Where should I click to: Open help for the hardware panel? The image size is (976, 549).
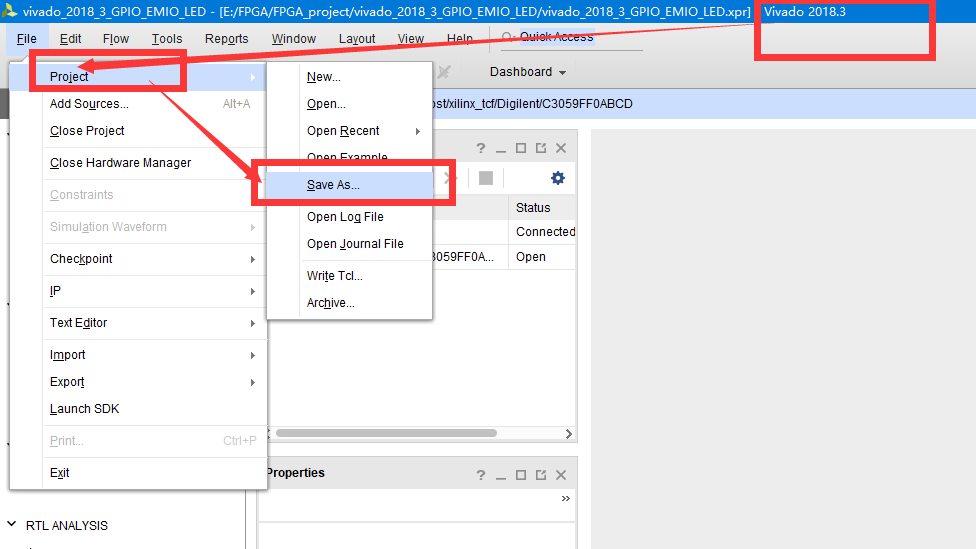481,148
